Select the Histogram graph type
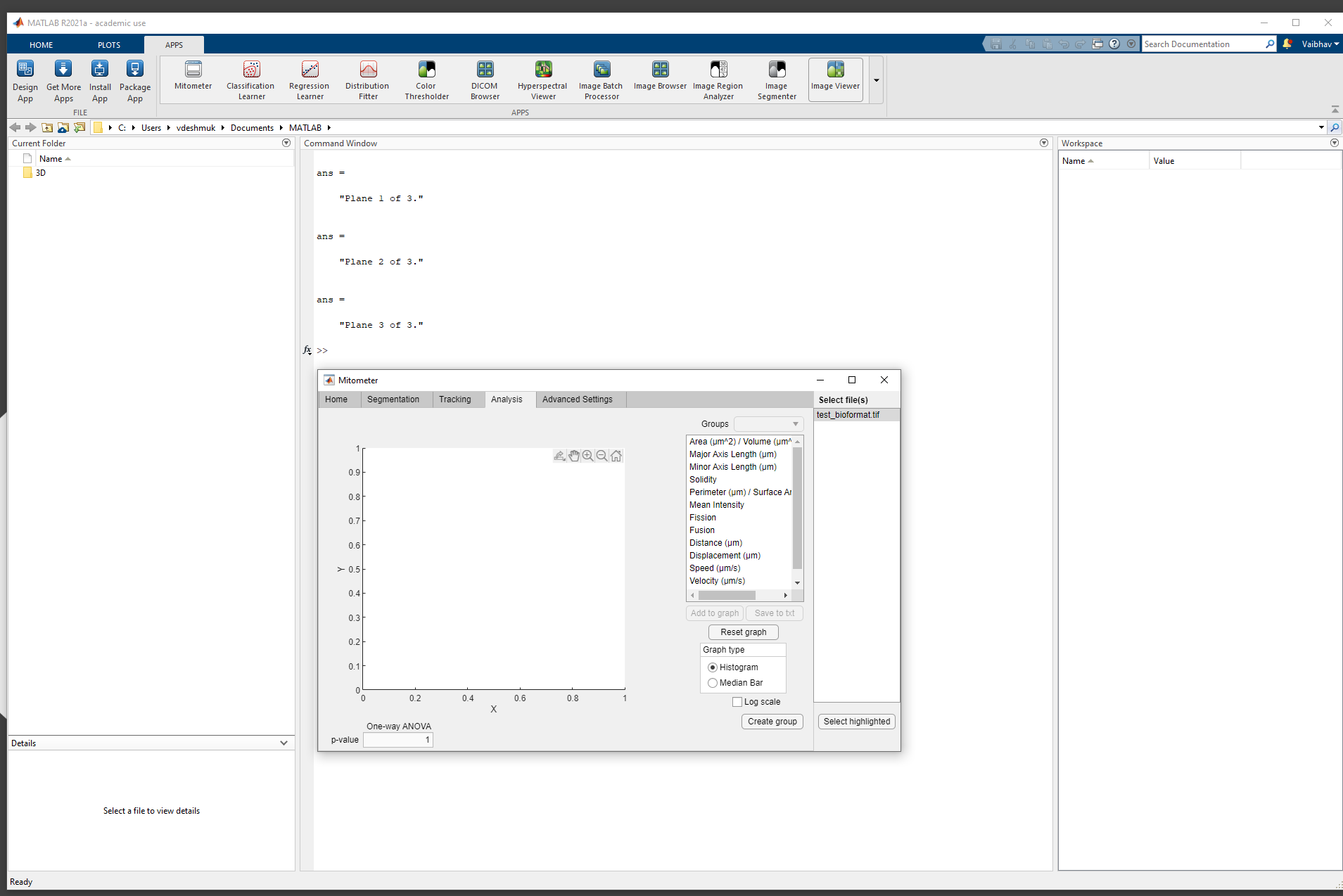1343x896 pixels. point(713,667)
